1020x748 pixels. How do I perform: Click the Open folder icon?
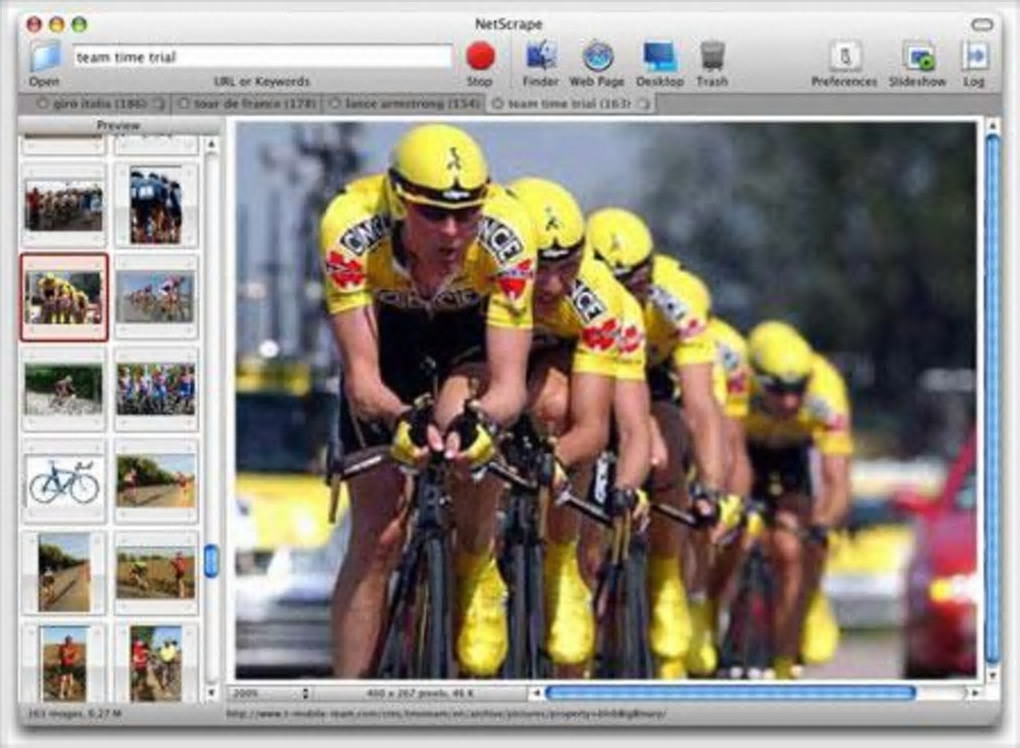pyautogui.click(x=46, y=56)
